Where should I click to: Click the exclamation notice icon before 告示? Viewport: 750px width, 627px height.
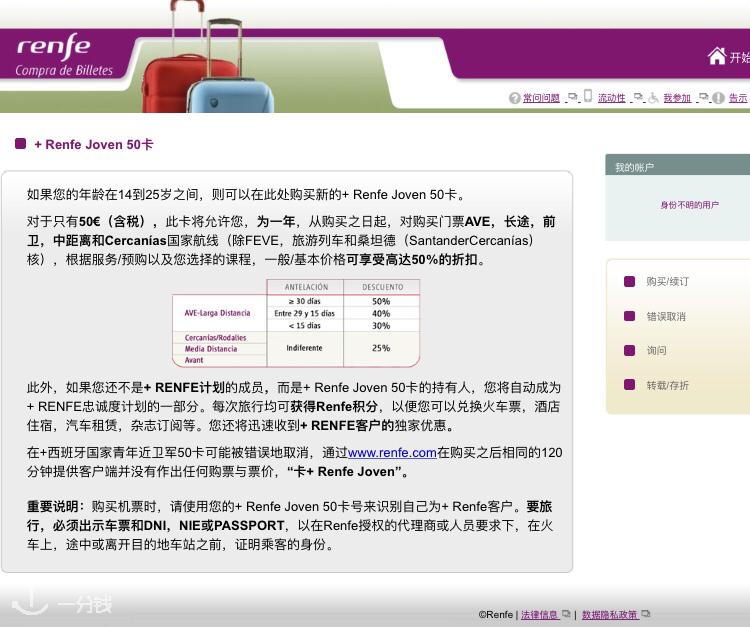[x=718, y=98]
